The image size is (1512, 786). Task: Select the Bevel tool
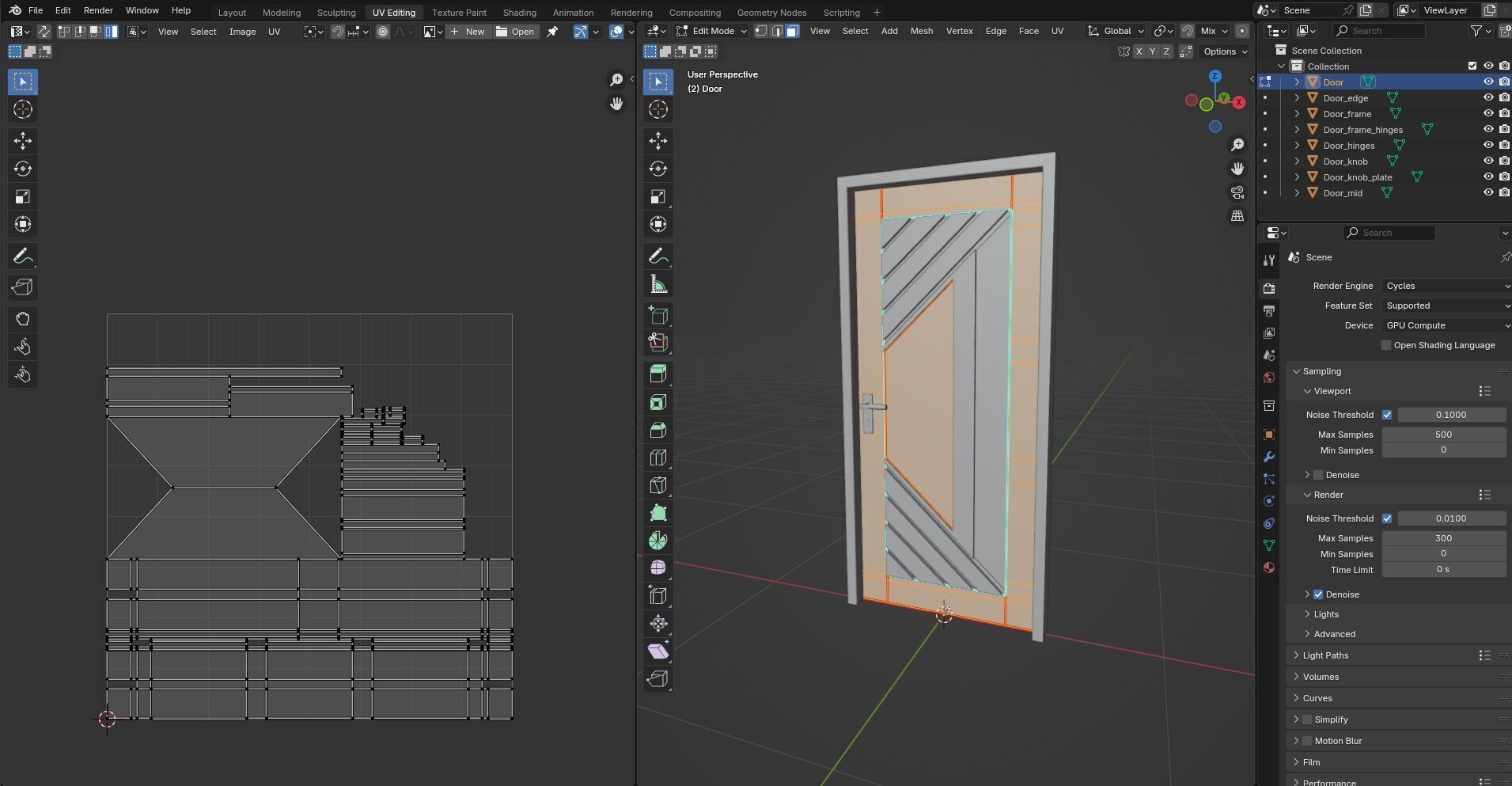click(658, 430)
